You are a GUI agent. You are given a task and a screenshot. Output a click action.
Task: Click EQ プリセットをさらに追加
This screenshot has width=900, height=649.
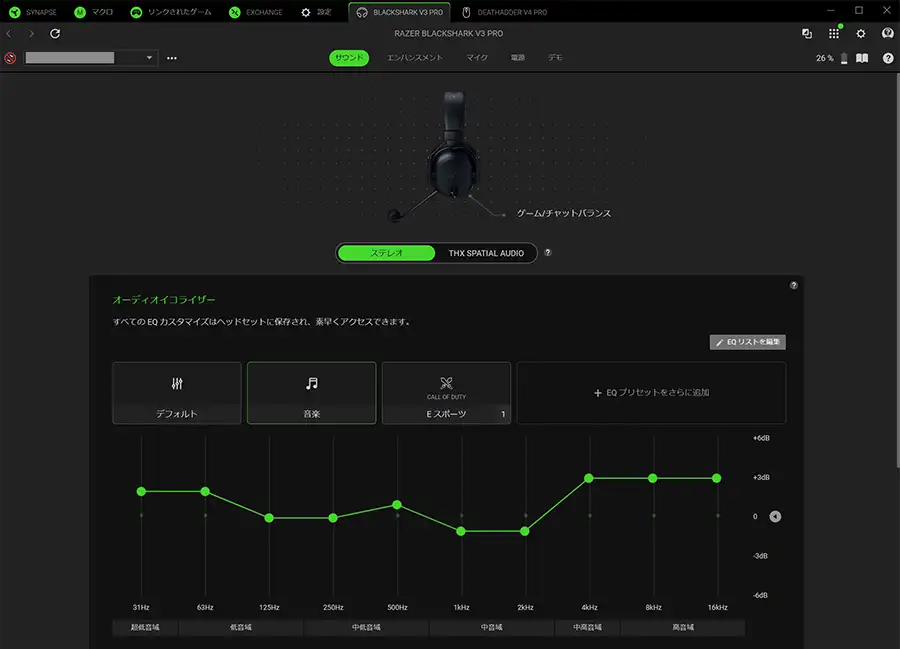click(x=651, y=393)
